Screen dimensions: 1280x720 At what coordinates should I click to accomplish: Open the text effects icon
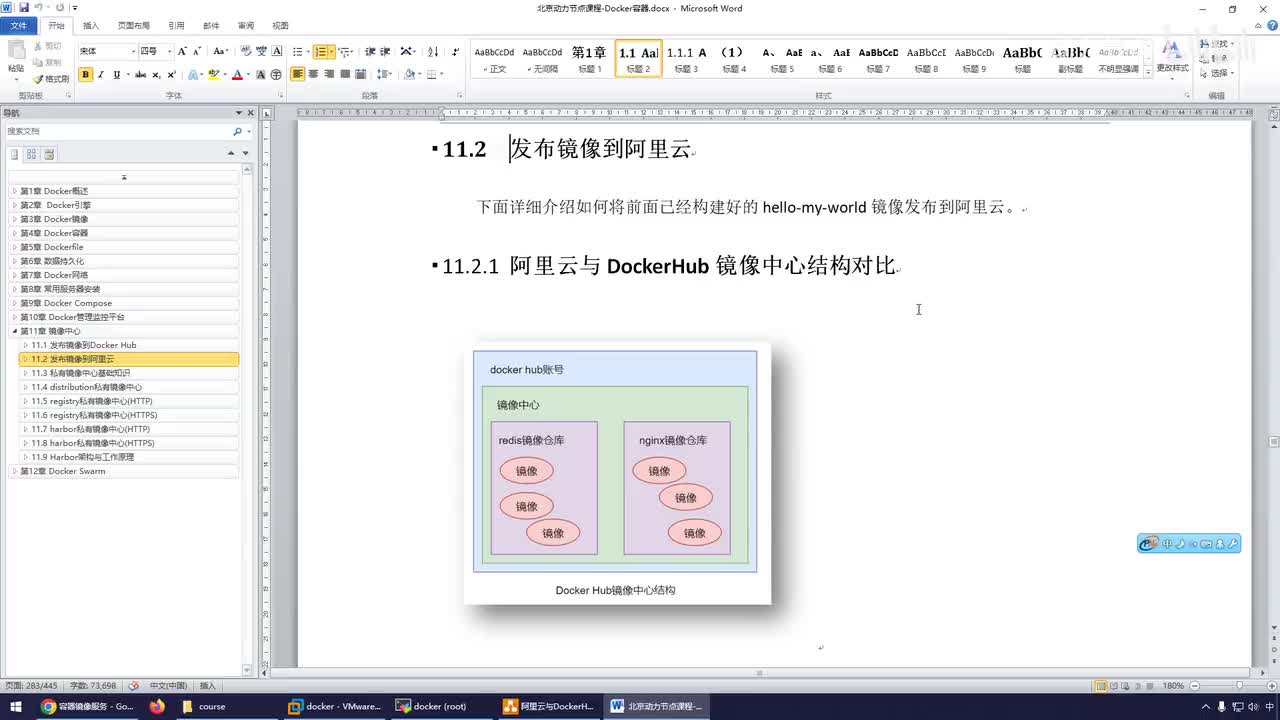pyautogui.click(x=194, y=74)
